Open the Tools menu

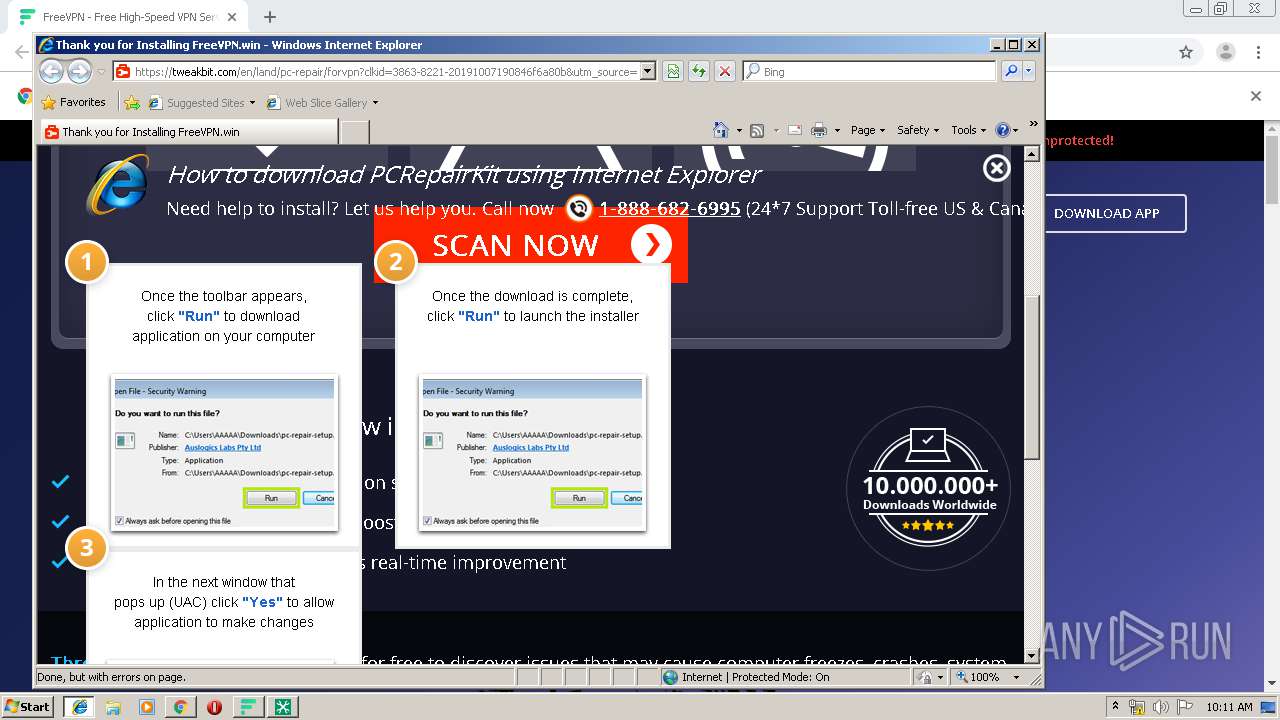pos(969,130)
